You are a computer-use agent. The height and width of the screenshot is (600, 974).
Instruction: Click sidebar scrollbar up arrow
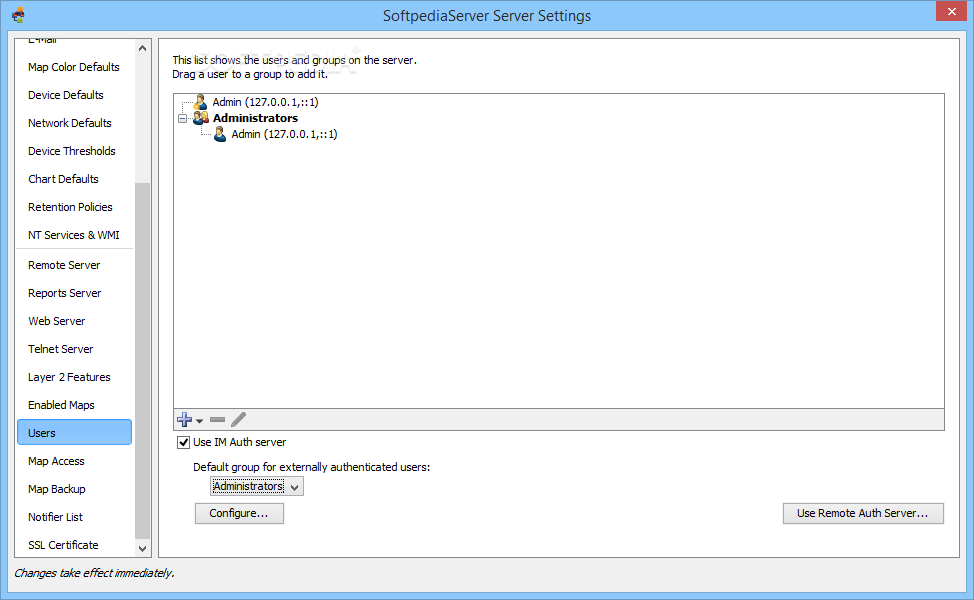(x=142, y=48)
